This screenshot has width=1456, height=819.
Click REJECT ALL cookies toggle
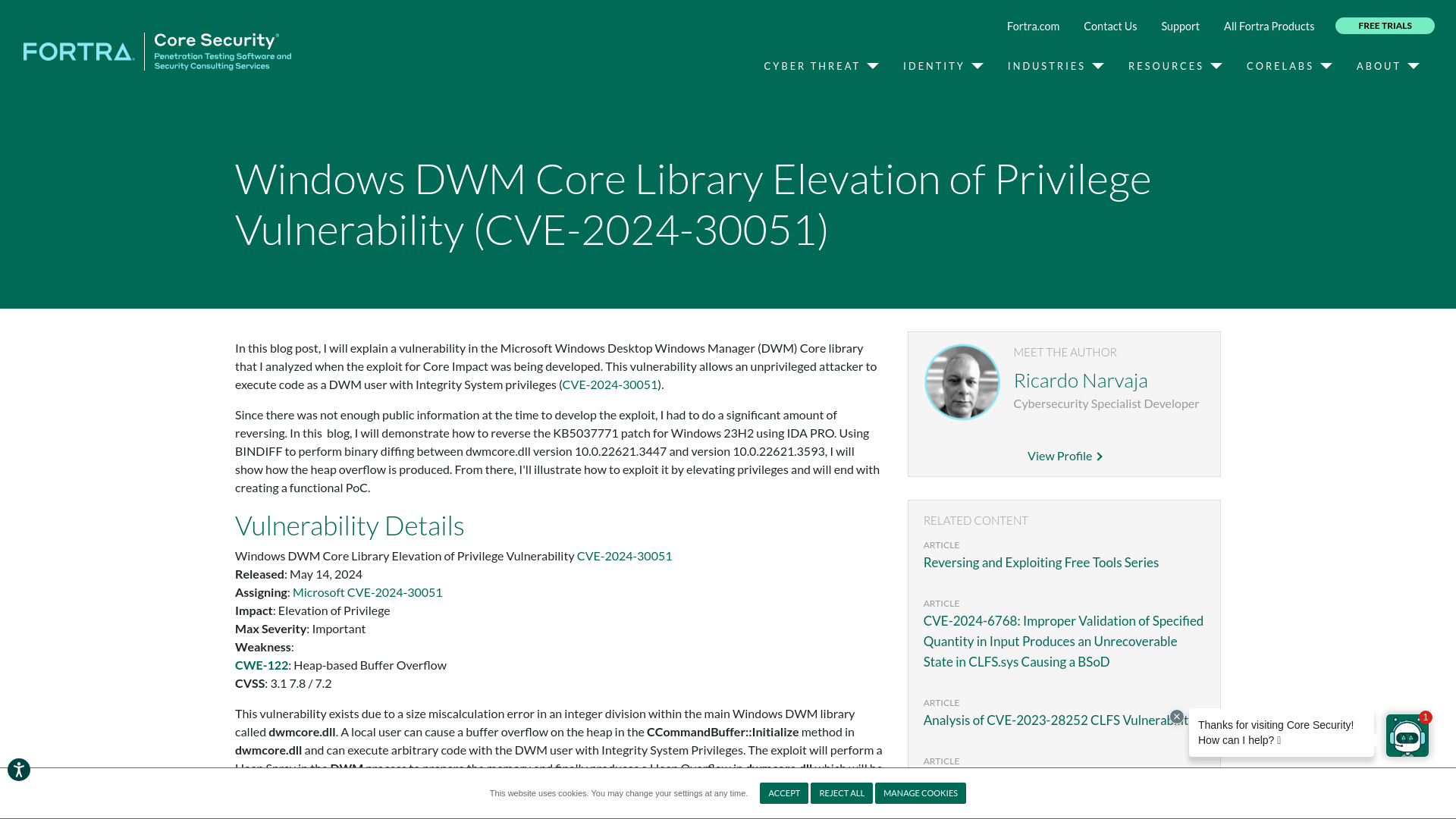(842, 792)
